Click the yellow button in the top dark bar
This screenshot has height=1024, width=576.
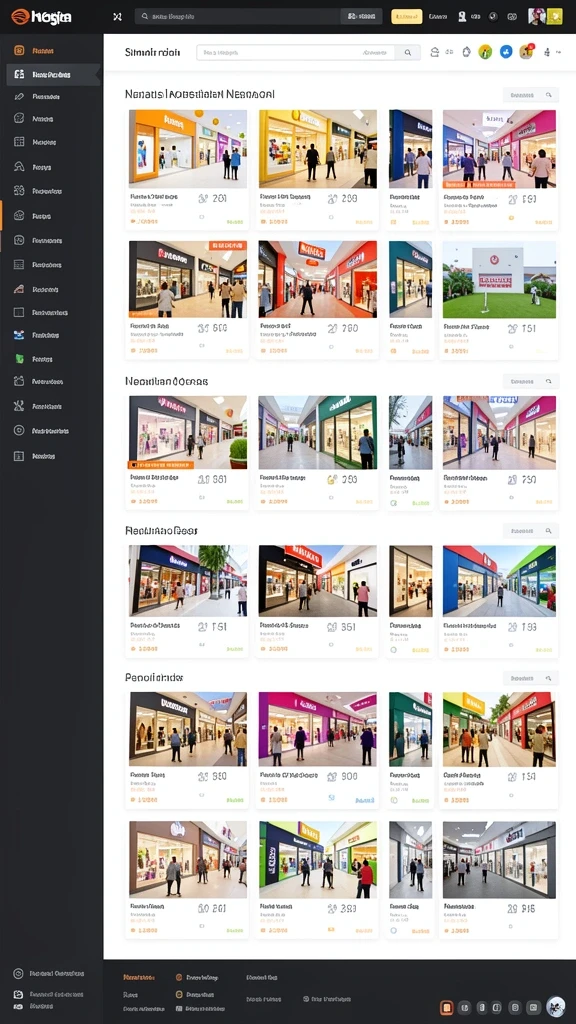406,16
